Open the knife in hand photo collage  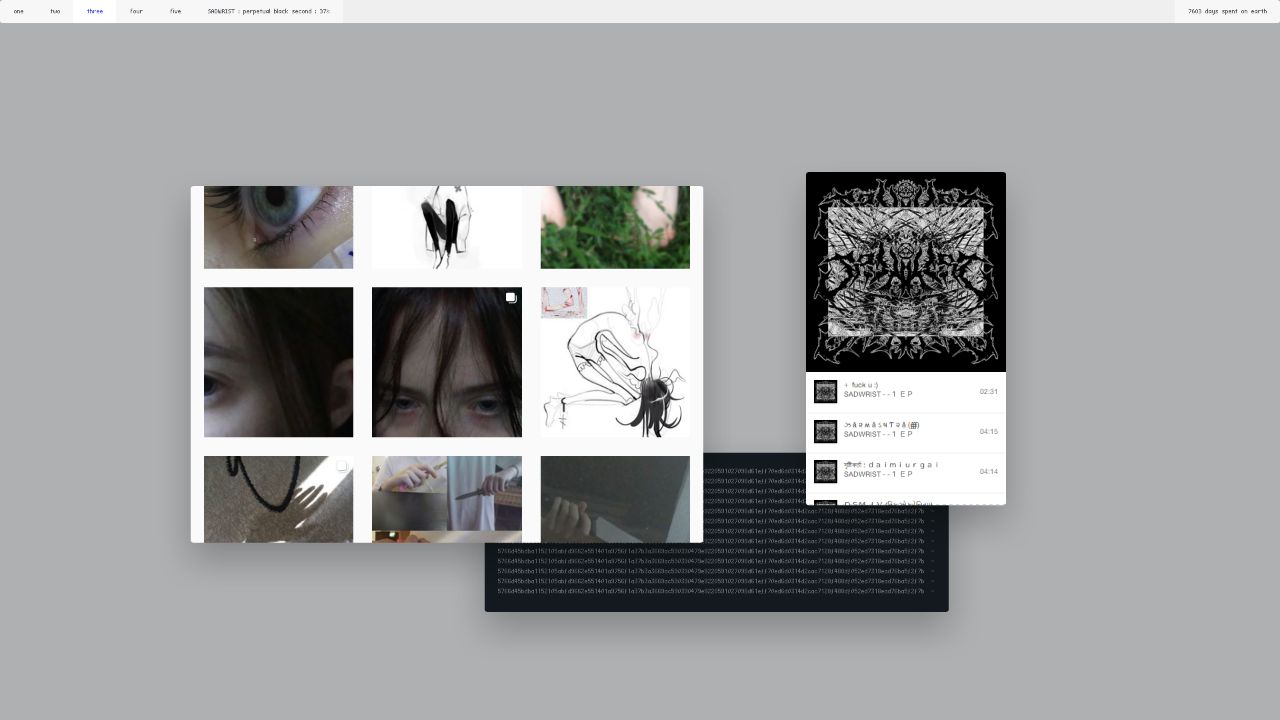click(x=446, y=499)
